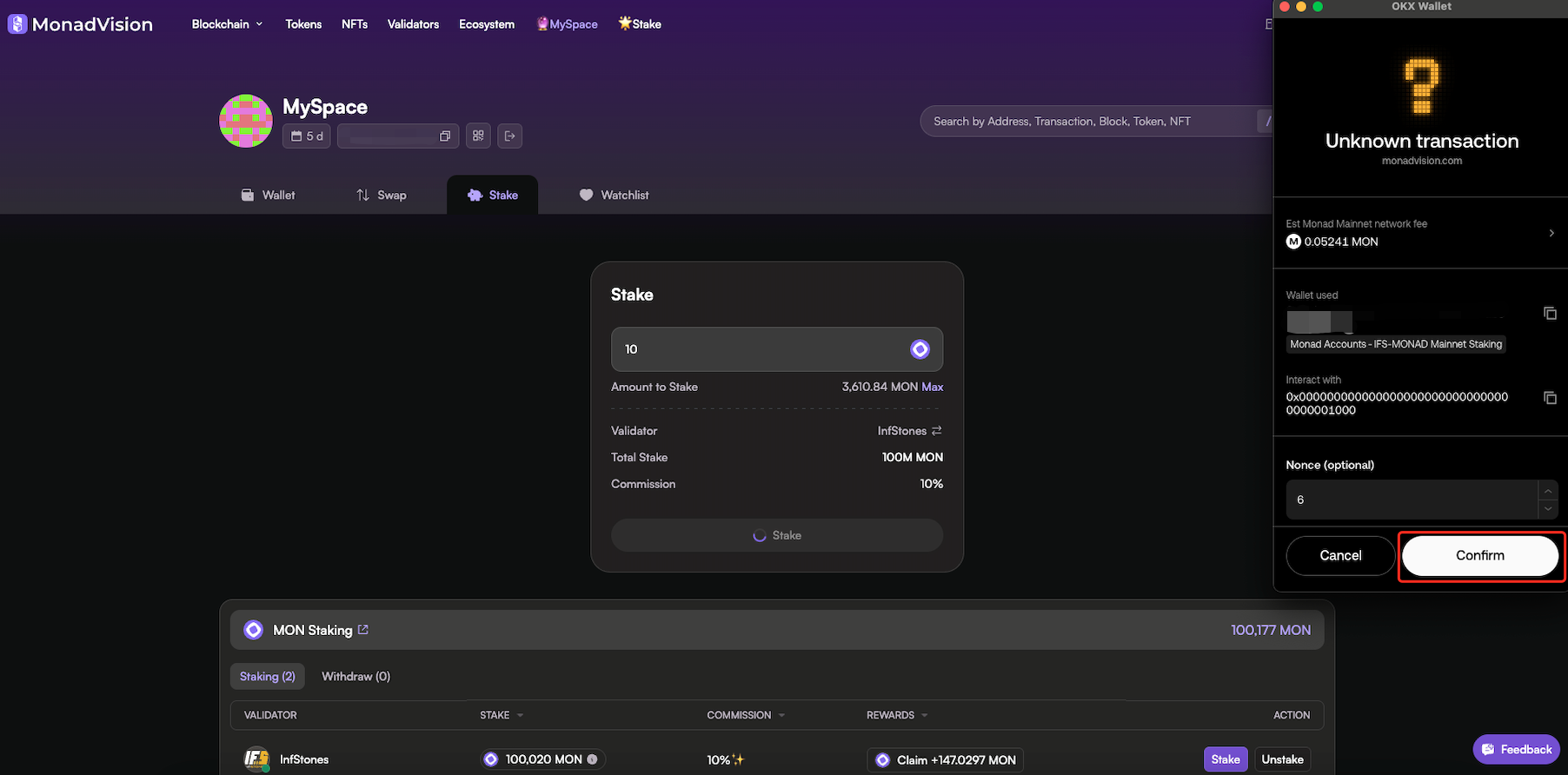Click the MON Staking header token icon

pyautogui.click(x=254, y=630)
